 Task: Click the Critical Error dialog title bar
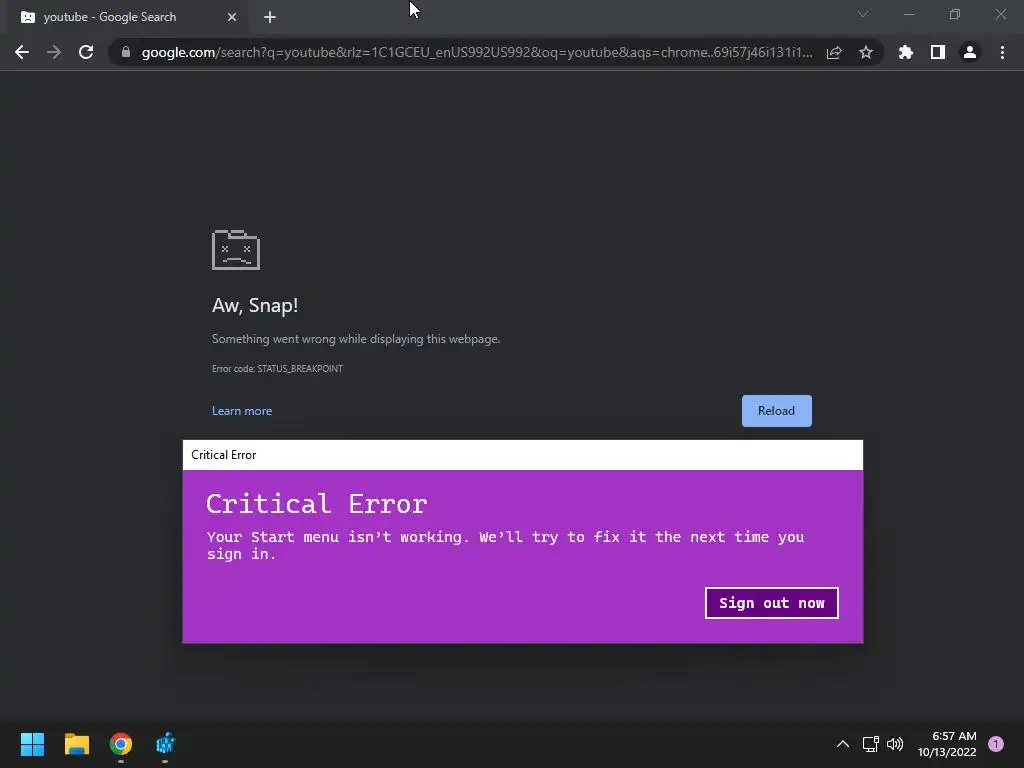(522, 455)
